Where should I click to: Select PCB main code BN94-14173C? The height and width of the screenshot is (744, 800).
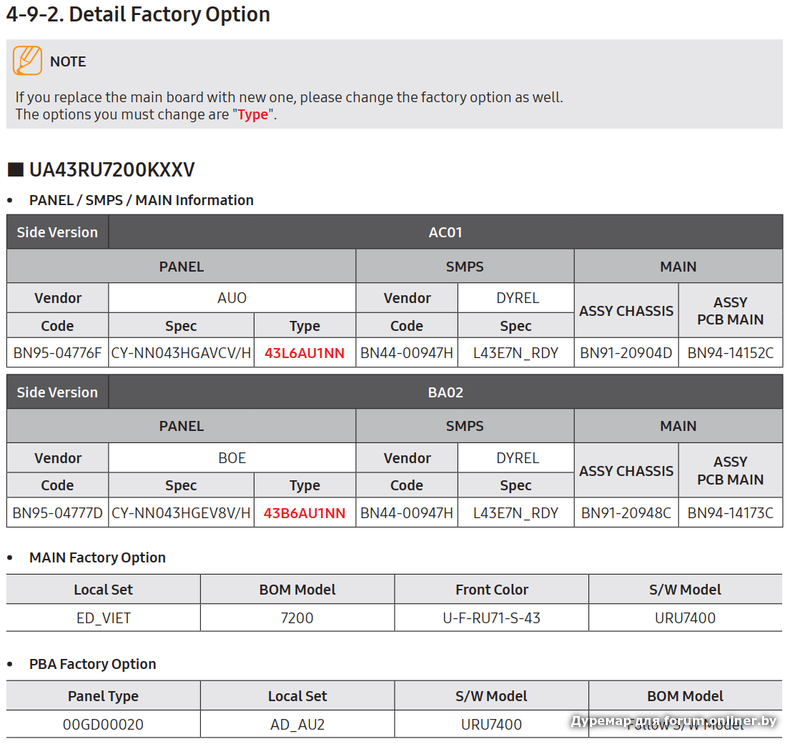[x=731, y=513]
